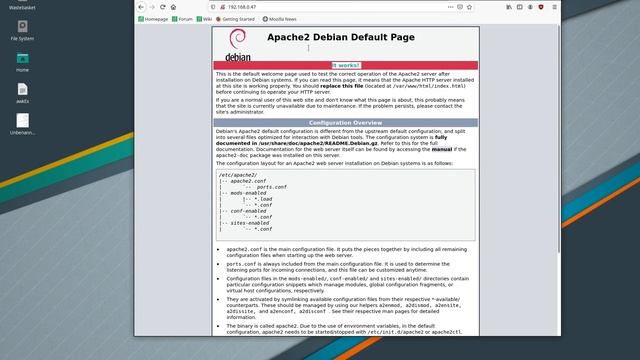Open the Getting Started bookmark
The width and height of the screenshot is (640, 360).
pos(235,19)
